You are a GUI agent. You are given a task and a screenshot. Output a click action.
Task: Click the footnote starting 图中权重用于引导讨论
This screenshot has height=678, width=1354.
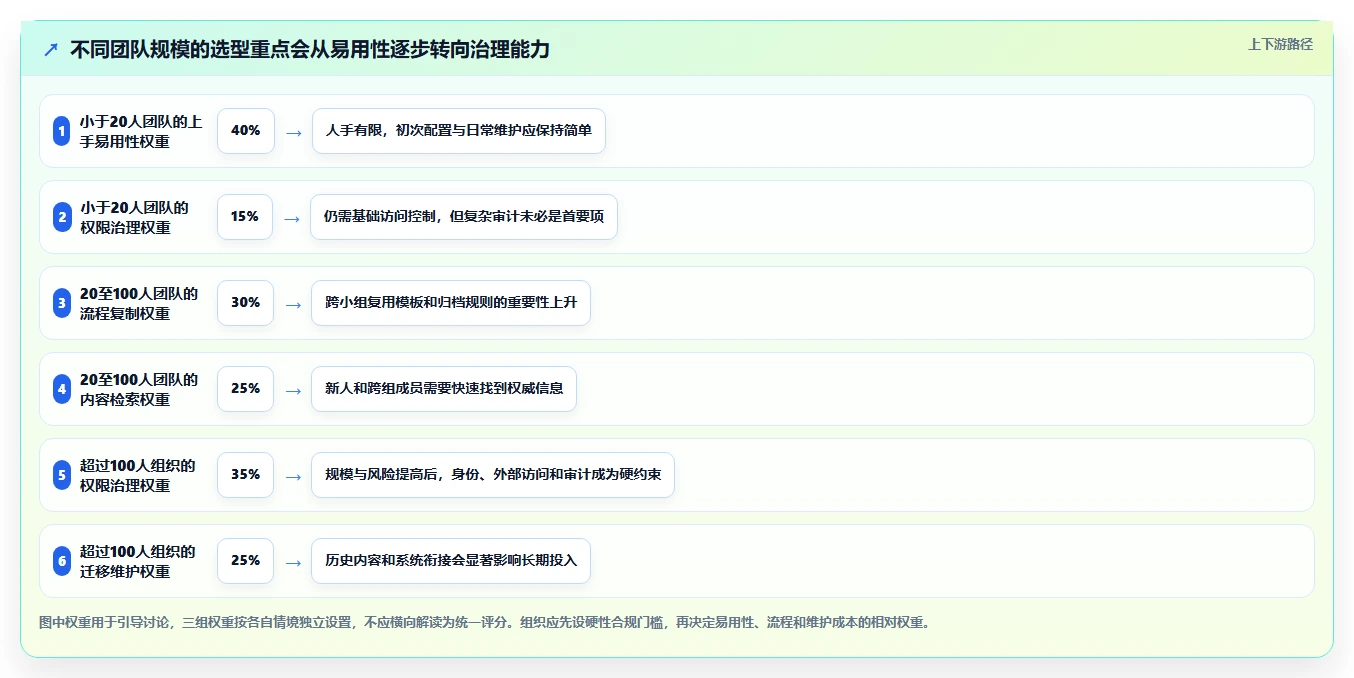click(x=485, y=622)
